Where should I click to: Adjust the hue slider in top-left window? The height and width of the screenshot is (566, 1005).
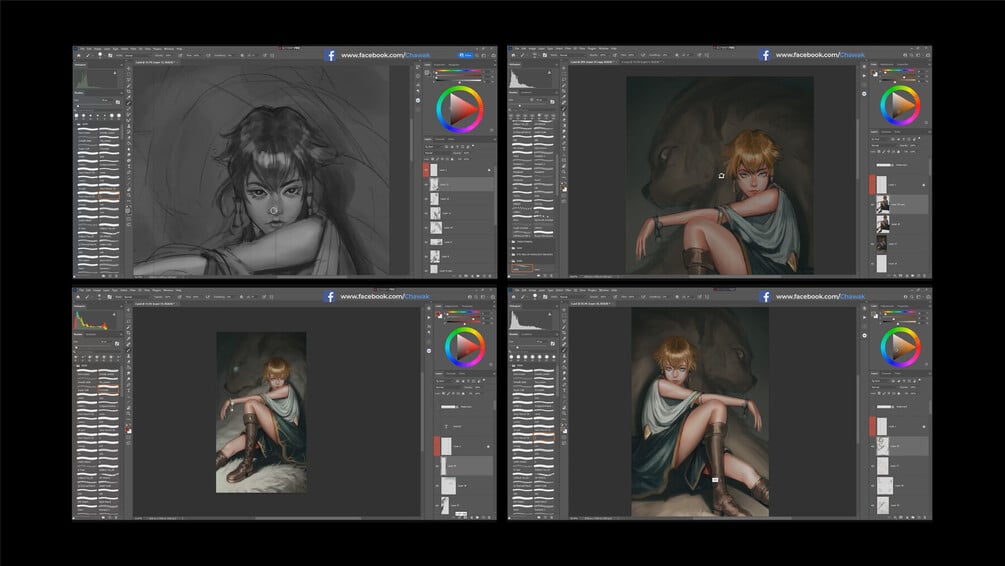460,71
